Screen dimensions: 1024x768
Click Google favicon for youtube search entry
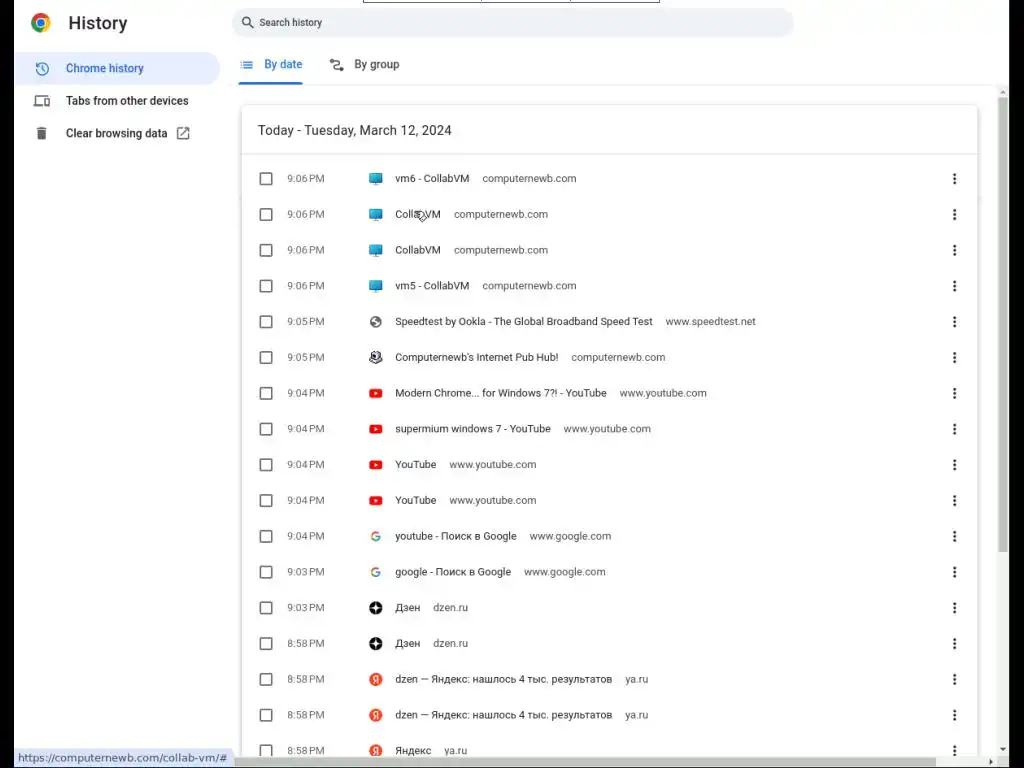point(376,536)
